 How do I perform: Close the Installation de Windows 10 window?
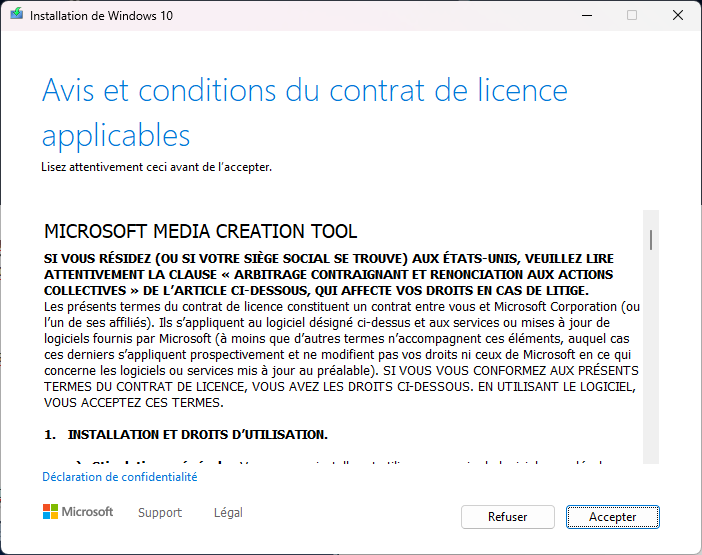click(678, 15)
